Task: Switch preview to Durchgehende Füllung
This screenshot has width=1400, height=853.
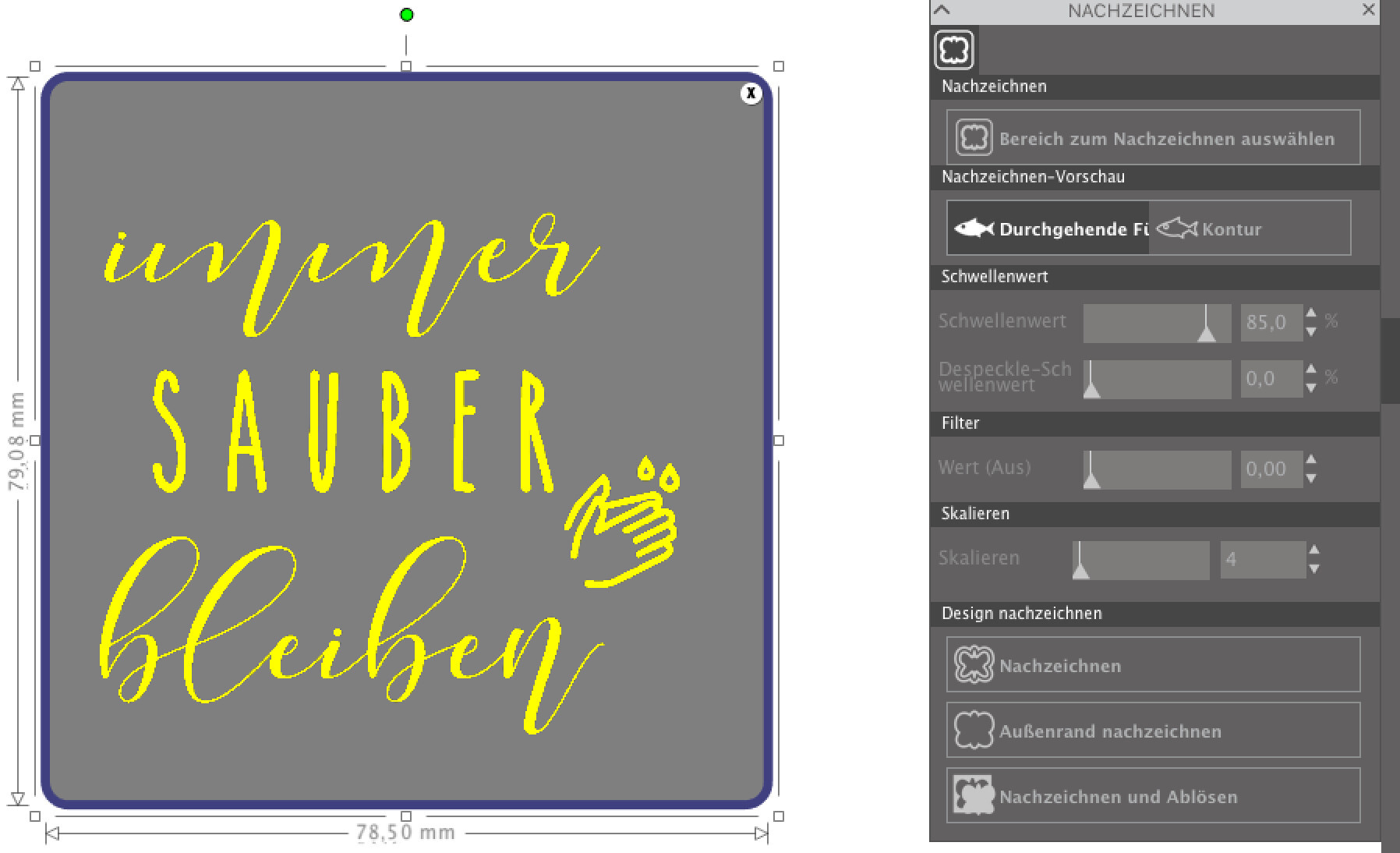Action: (1048, 228)
